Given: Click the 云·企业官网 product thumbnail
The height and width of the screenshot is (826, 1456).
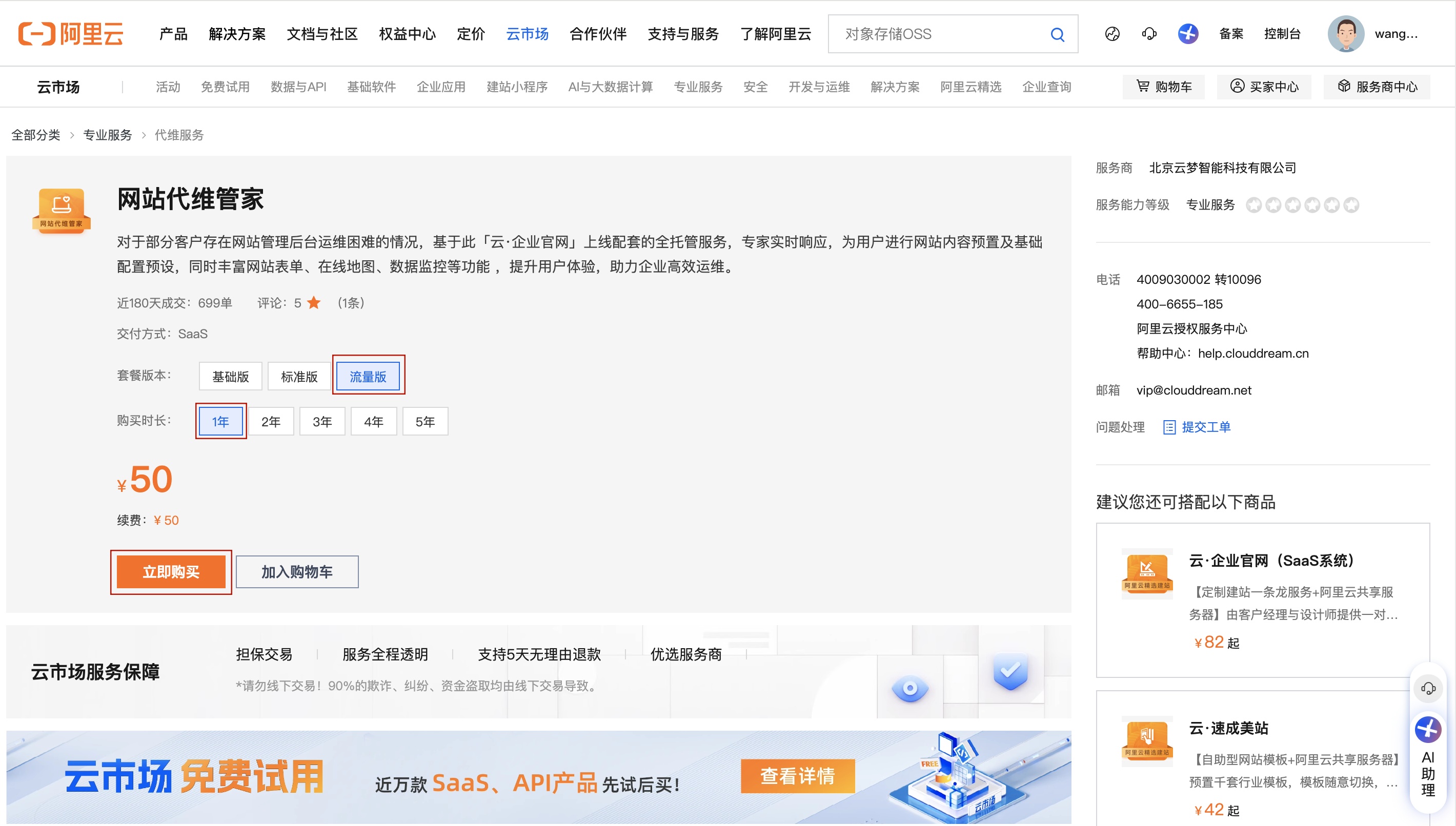Looking at the screenshot, I should [x=1147, y=573].
